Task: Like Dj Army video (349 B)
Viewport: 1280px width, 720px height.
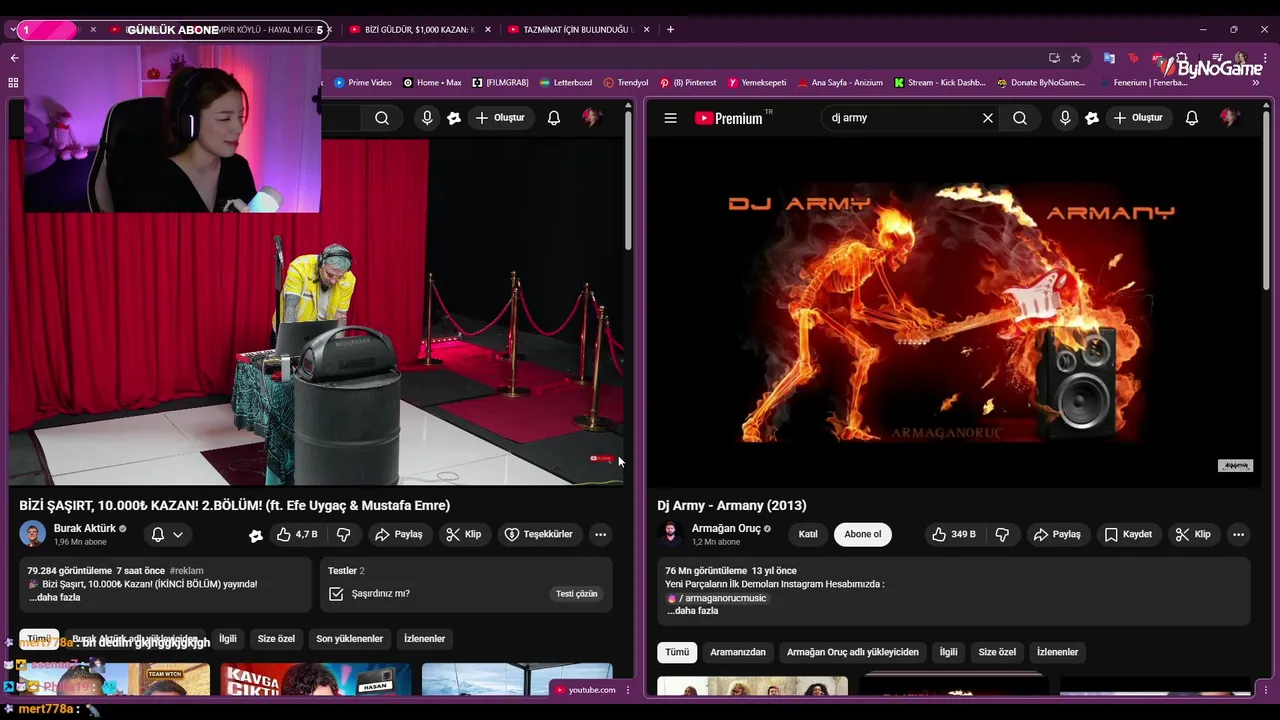Action: 955,535
